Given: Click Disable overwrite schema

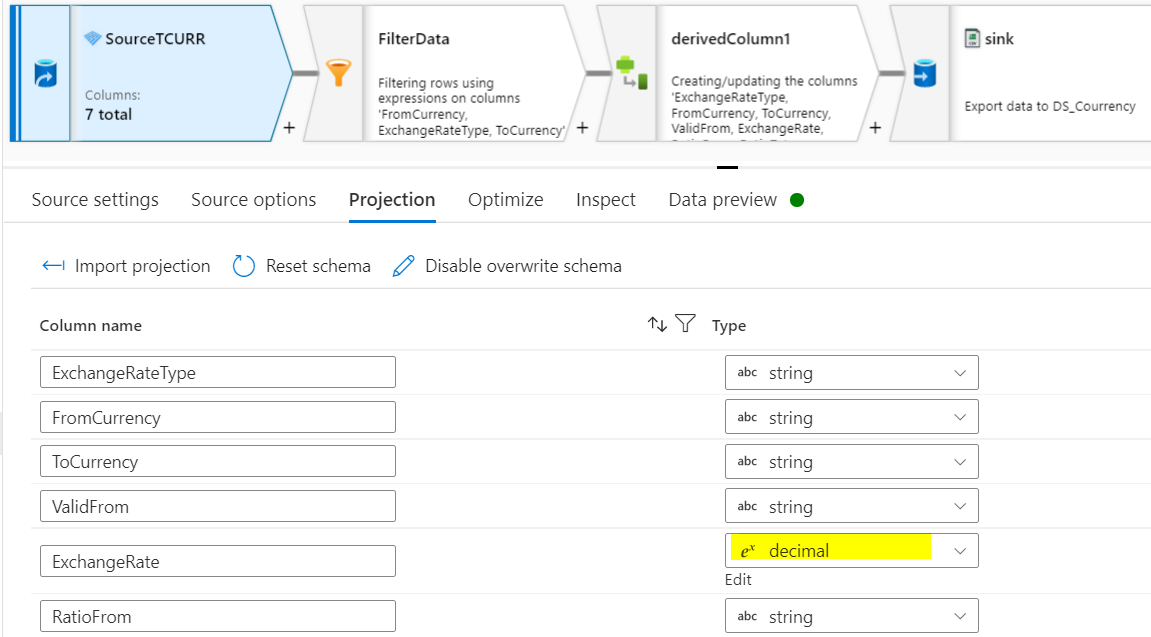Looking at the screenshot, I should pyautogui.click(x=523, y=266).
